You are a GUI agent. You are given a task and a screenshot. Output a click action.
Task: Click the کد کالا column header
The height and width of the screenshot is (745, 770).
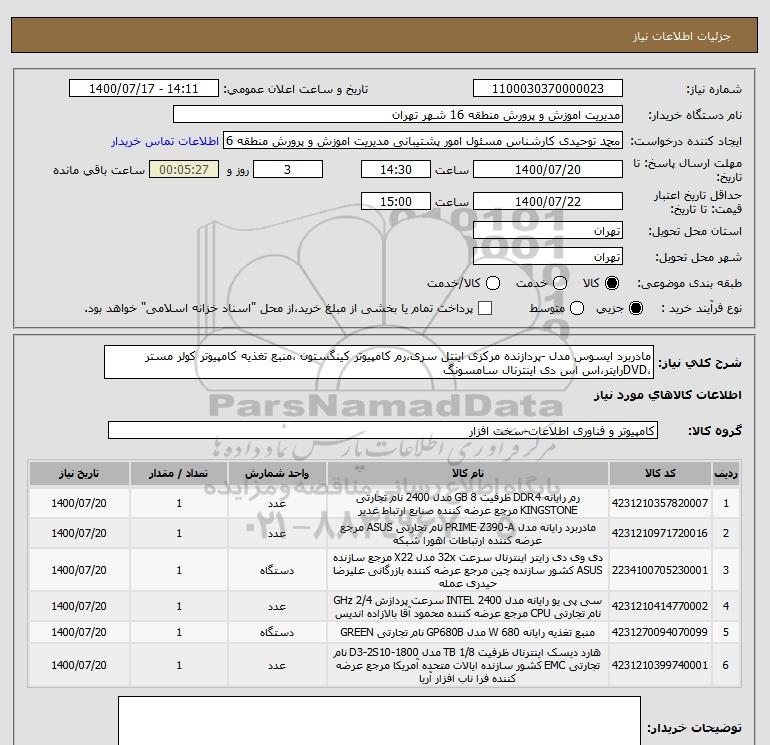coord(660,473)
